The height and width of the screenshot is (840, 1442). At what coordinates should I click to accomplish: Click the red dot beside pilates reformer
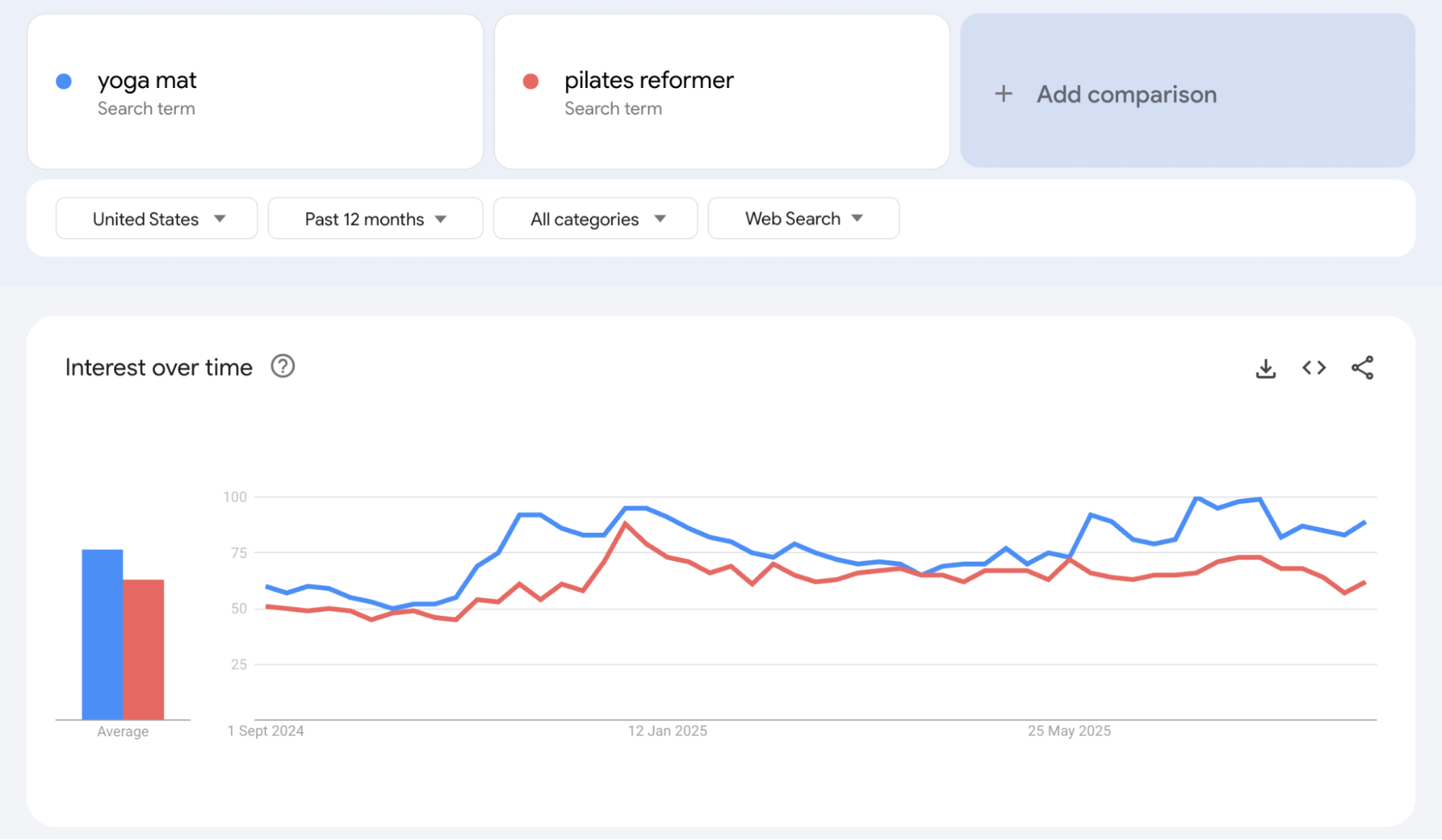click(532, 81)
